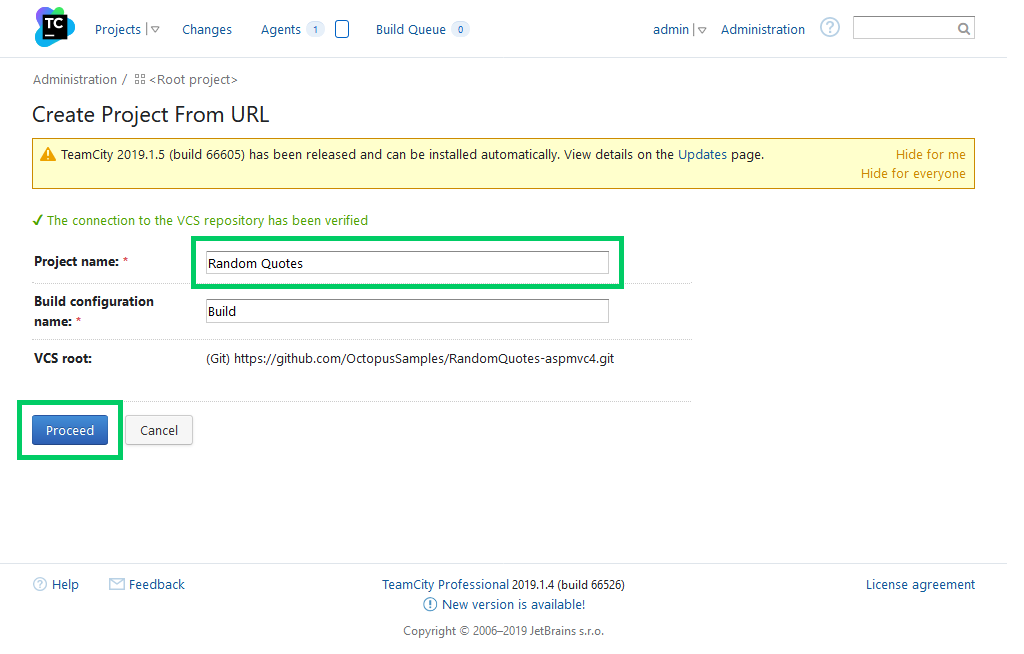Open TeamCity Professional link in footer
The height and width of the screenshot is (654, 1024).
point(445,584)
